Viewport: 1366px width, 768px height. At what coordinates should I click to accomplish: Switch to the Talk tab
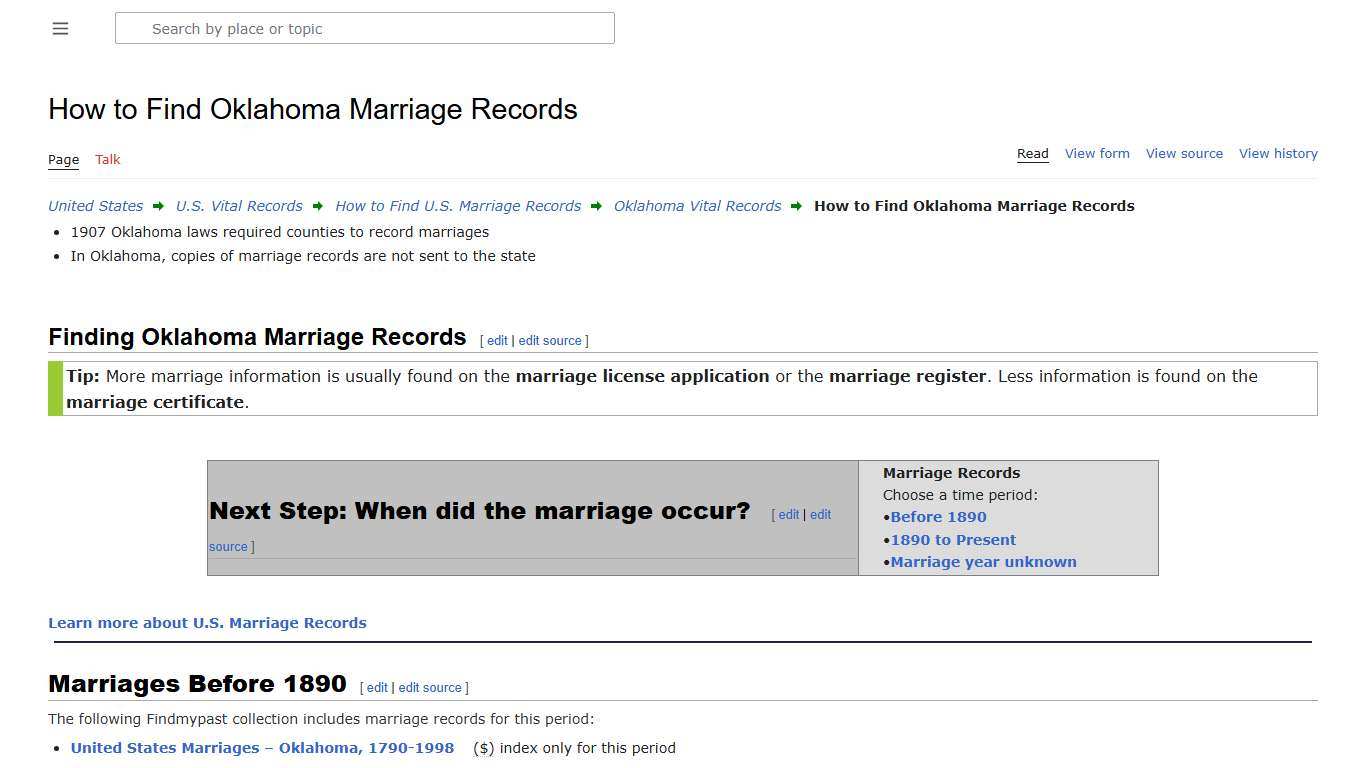107,159
